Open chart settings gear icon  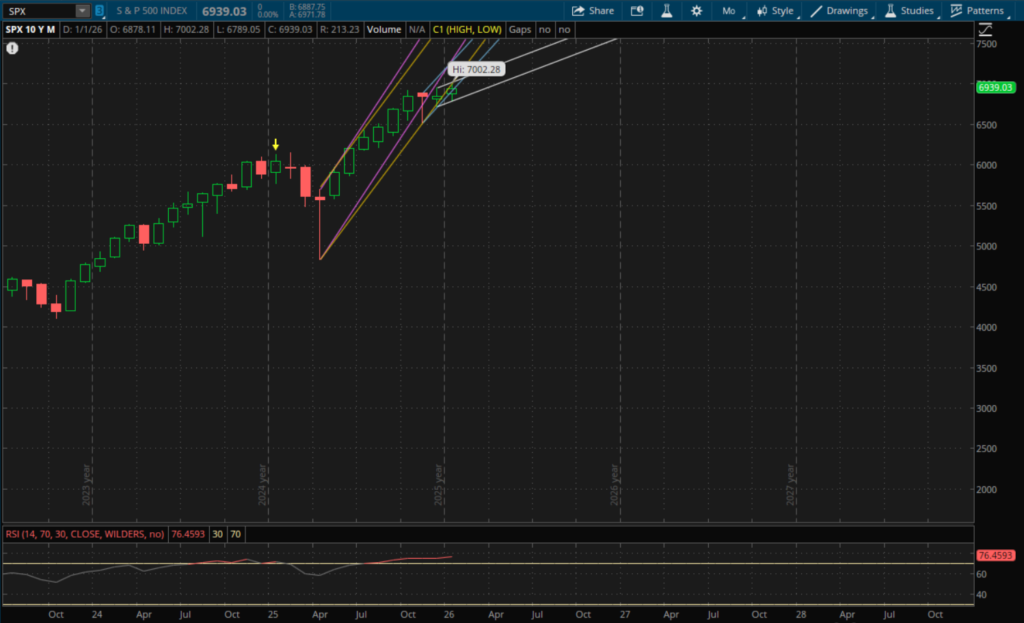696,11
